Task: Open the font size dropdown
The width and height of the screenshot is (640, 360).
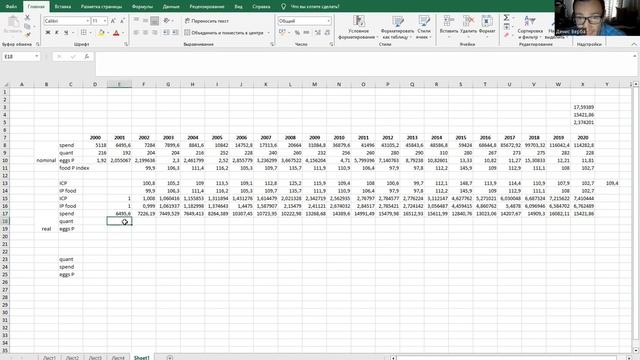Action: [x=105, y=21]
